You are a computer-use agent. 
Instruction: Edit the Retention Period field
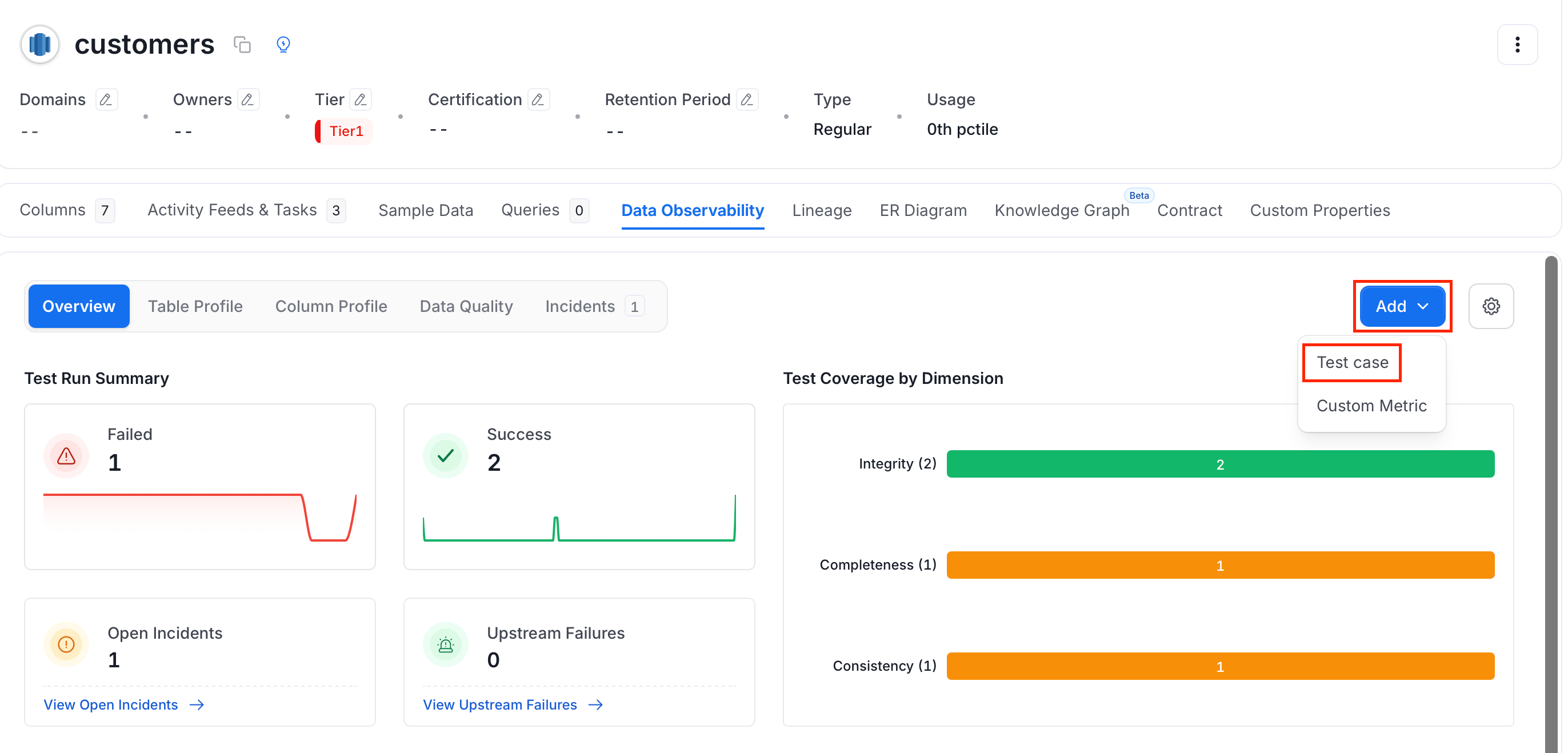(747, 99)
